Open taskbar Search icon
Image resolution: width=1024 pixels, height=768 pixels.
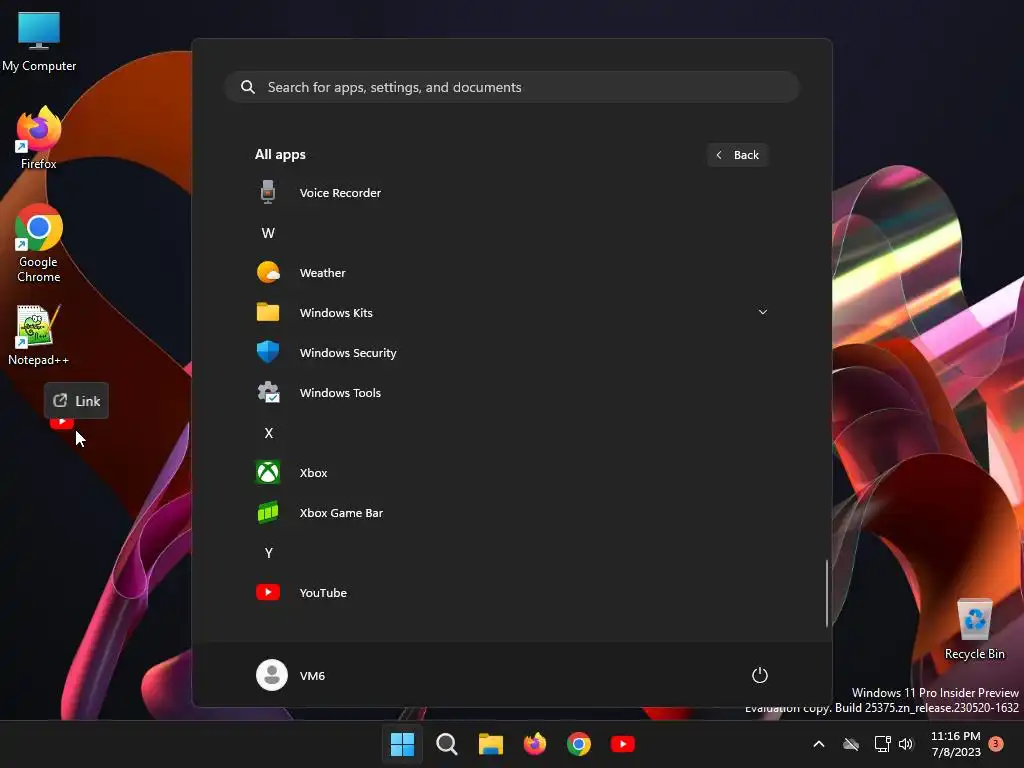[447, 744]
